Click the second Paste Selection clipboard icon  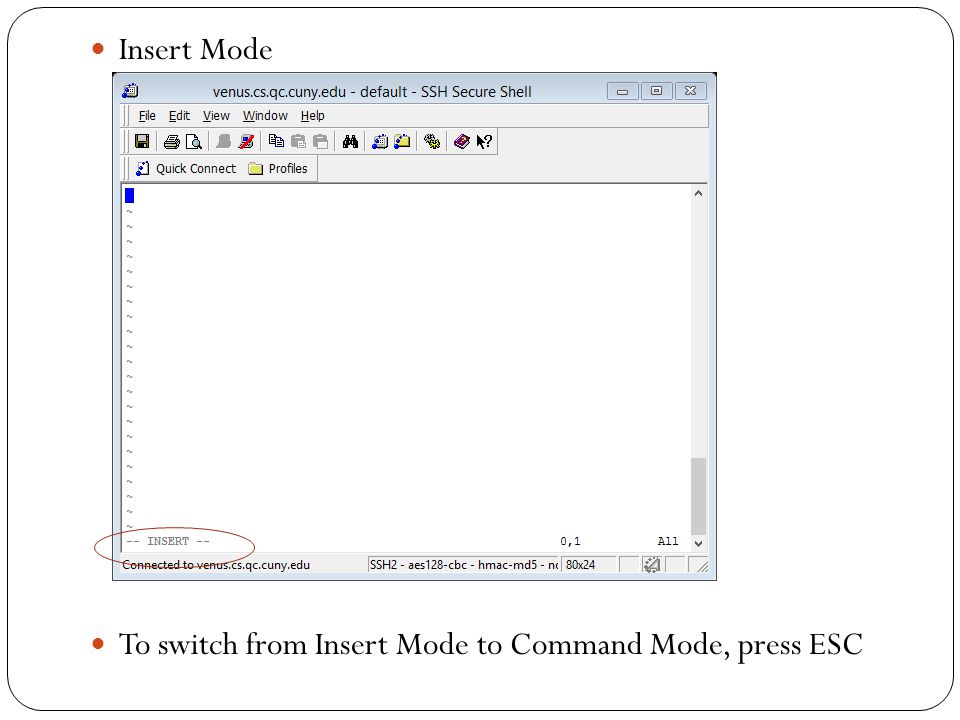coord(320,141)
